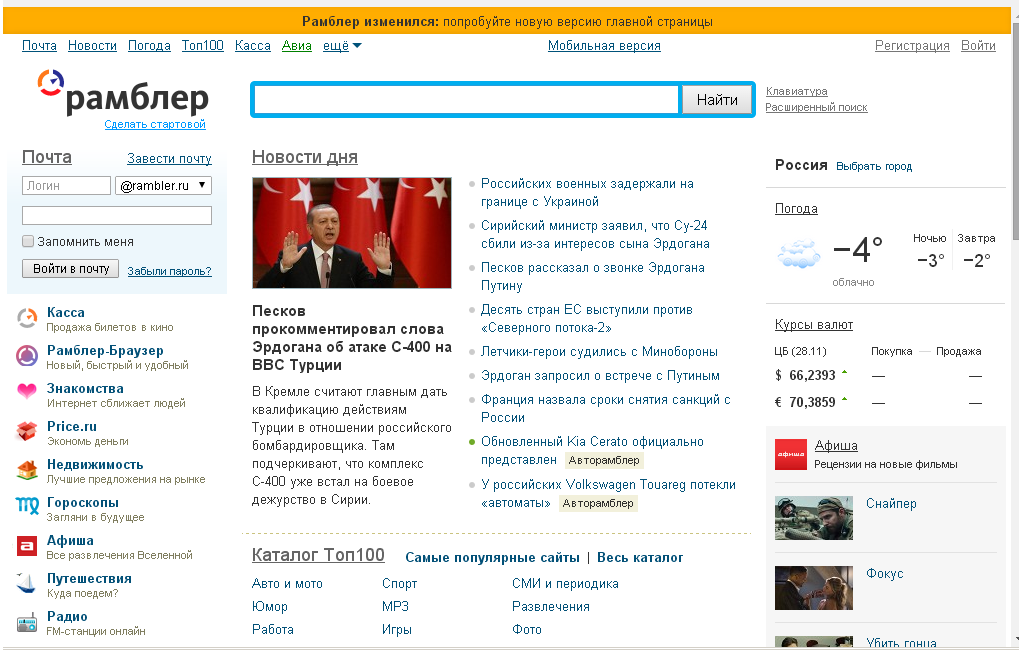Click the Выбрать город link
The height and width of the screenshot is (650, 1019).
pos(874,166)
